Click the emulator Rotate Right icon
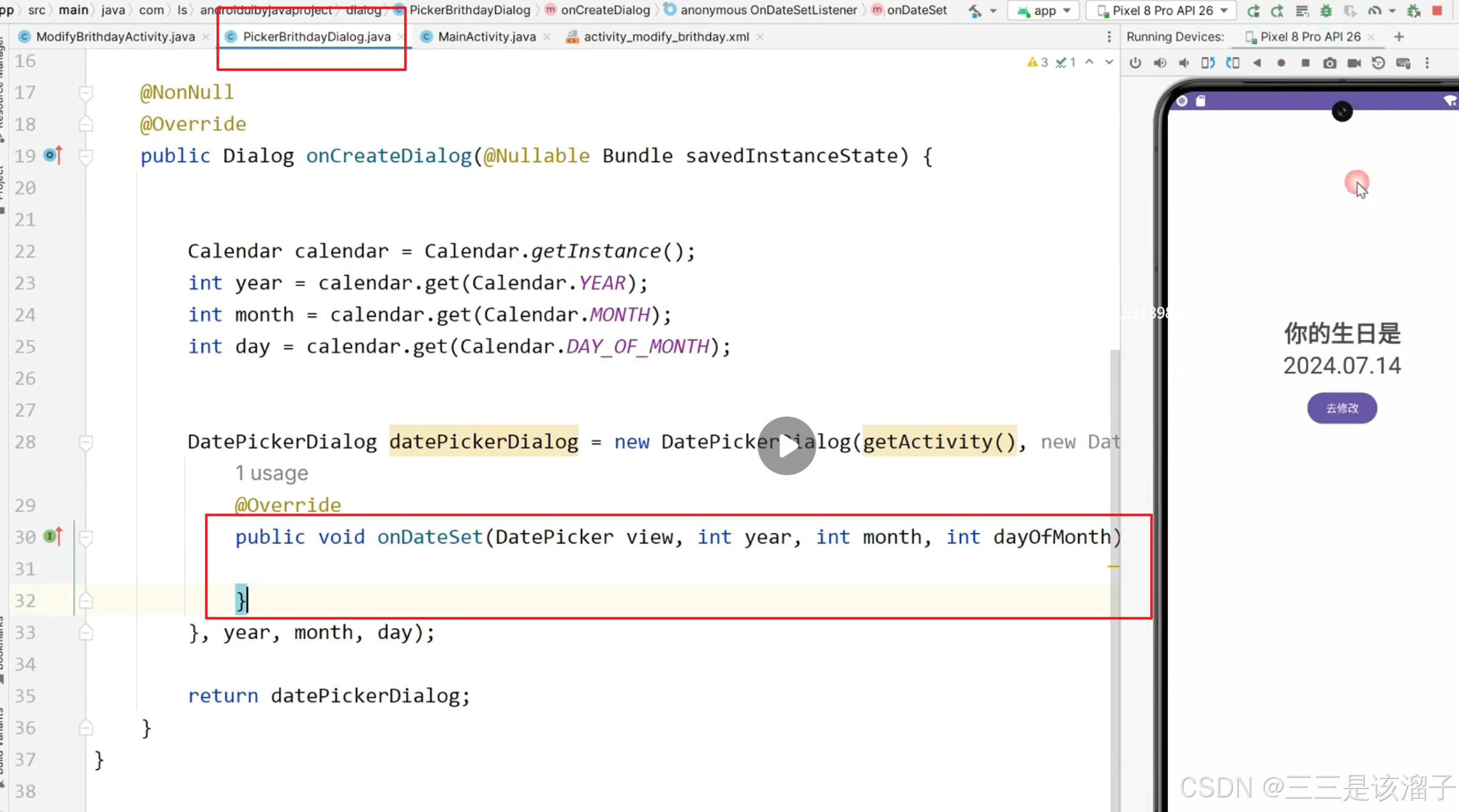1459x812 pixels. (1232, 63)
